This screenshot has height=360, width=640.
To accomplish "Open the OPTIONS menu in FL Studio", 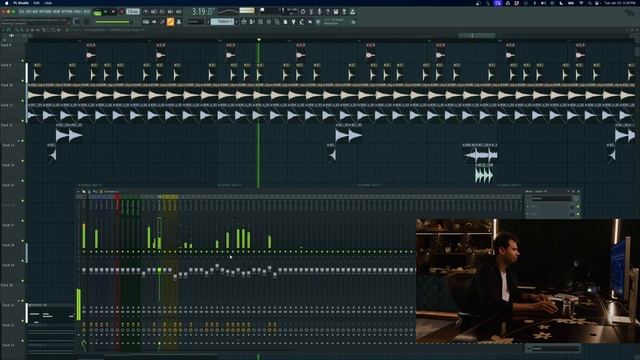I will click(66, 12).
